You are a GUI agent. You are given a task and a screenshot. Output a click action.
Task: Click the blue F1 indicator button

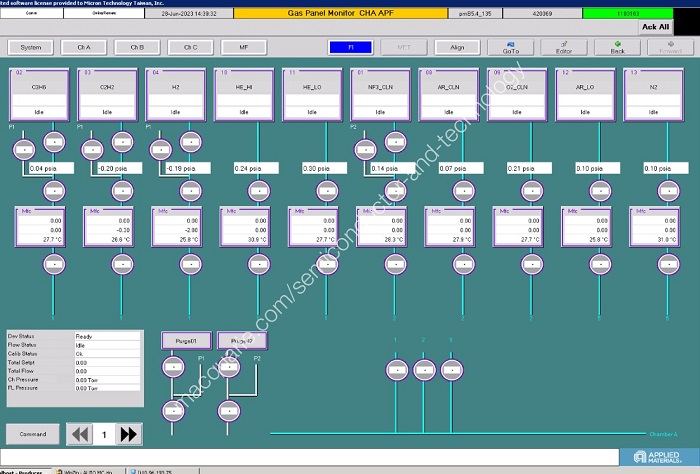click(350, 47)
